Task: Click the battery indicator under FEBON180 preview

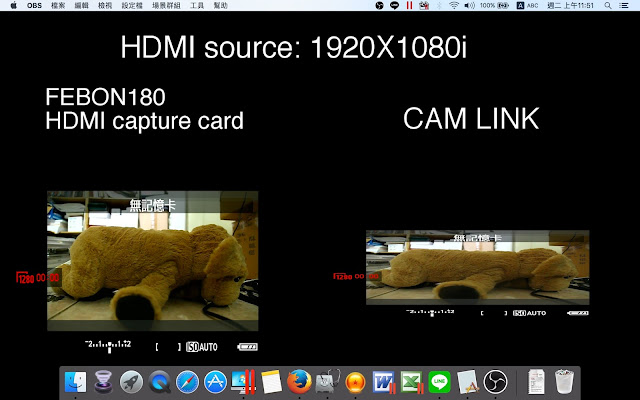Action: pos(247,347)
